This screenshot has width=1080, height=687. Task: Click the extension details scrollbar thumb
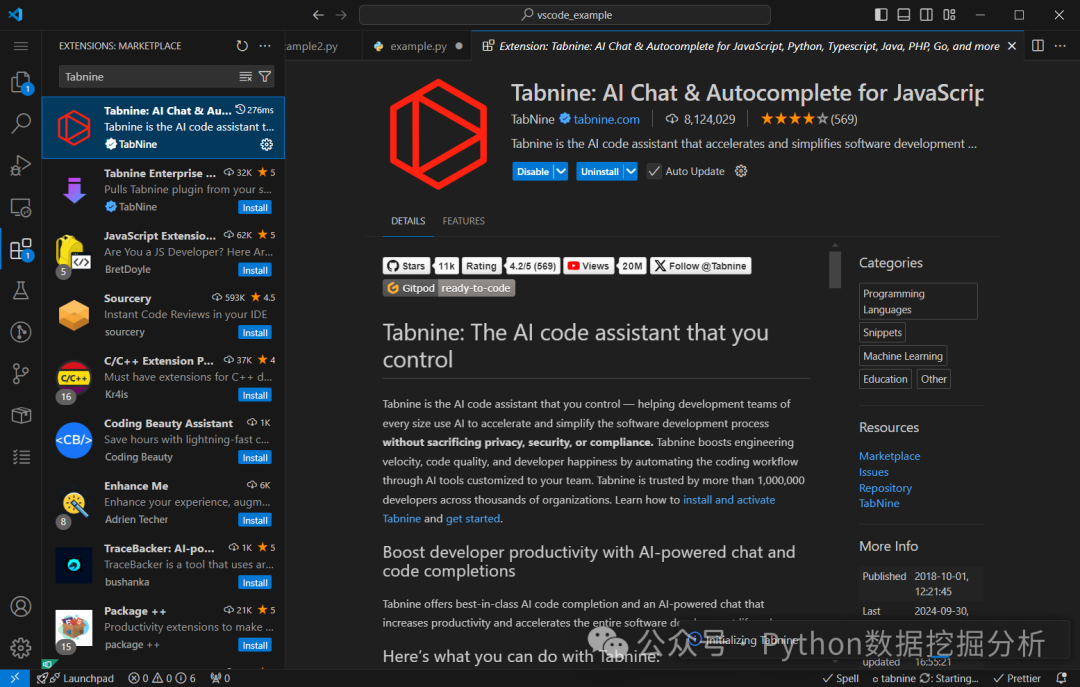[x=835, y=269]
